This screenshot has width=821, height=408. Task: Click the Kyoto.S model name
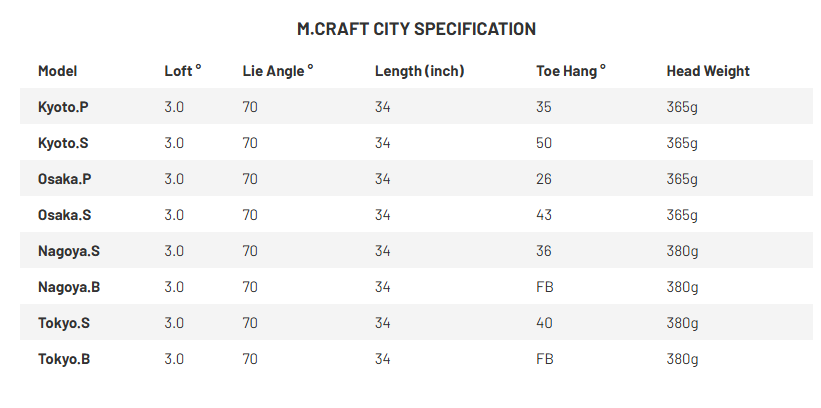[x=65, y=143]
